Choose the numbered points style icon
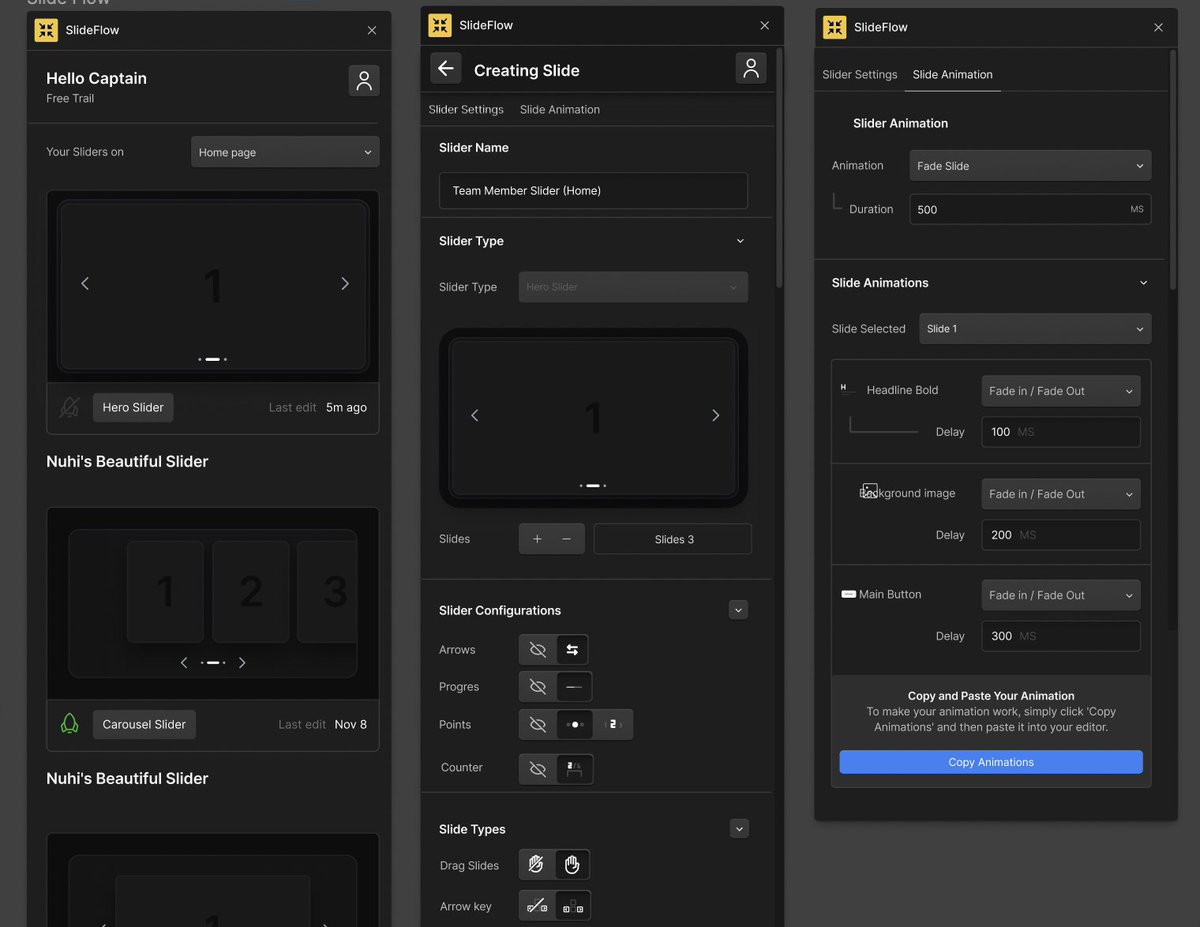Screen dimensions: 1200x927 click(612, 724)
